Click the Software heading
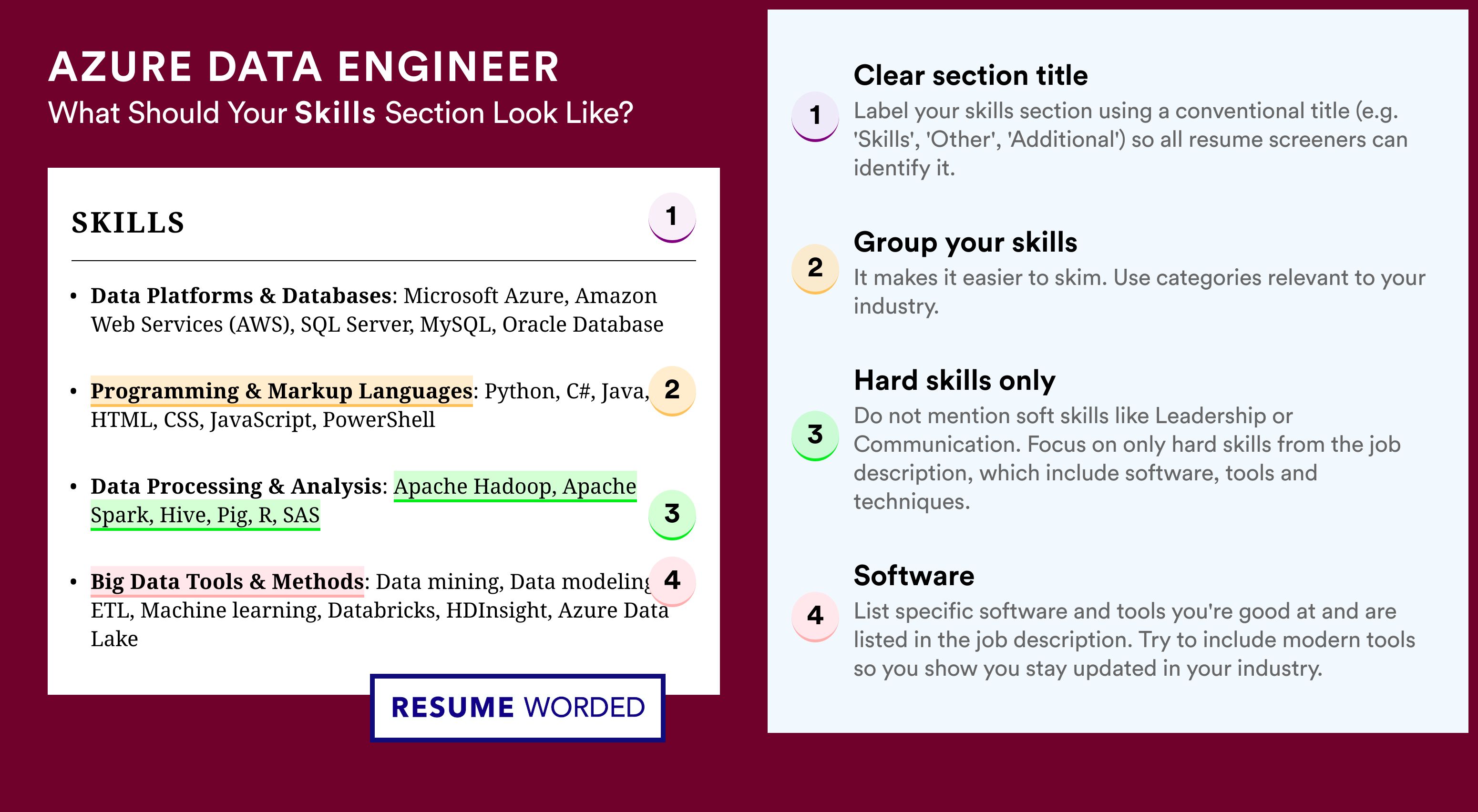Screen dimensions: 1478x812 [x=914, y=576]
